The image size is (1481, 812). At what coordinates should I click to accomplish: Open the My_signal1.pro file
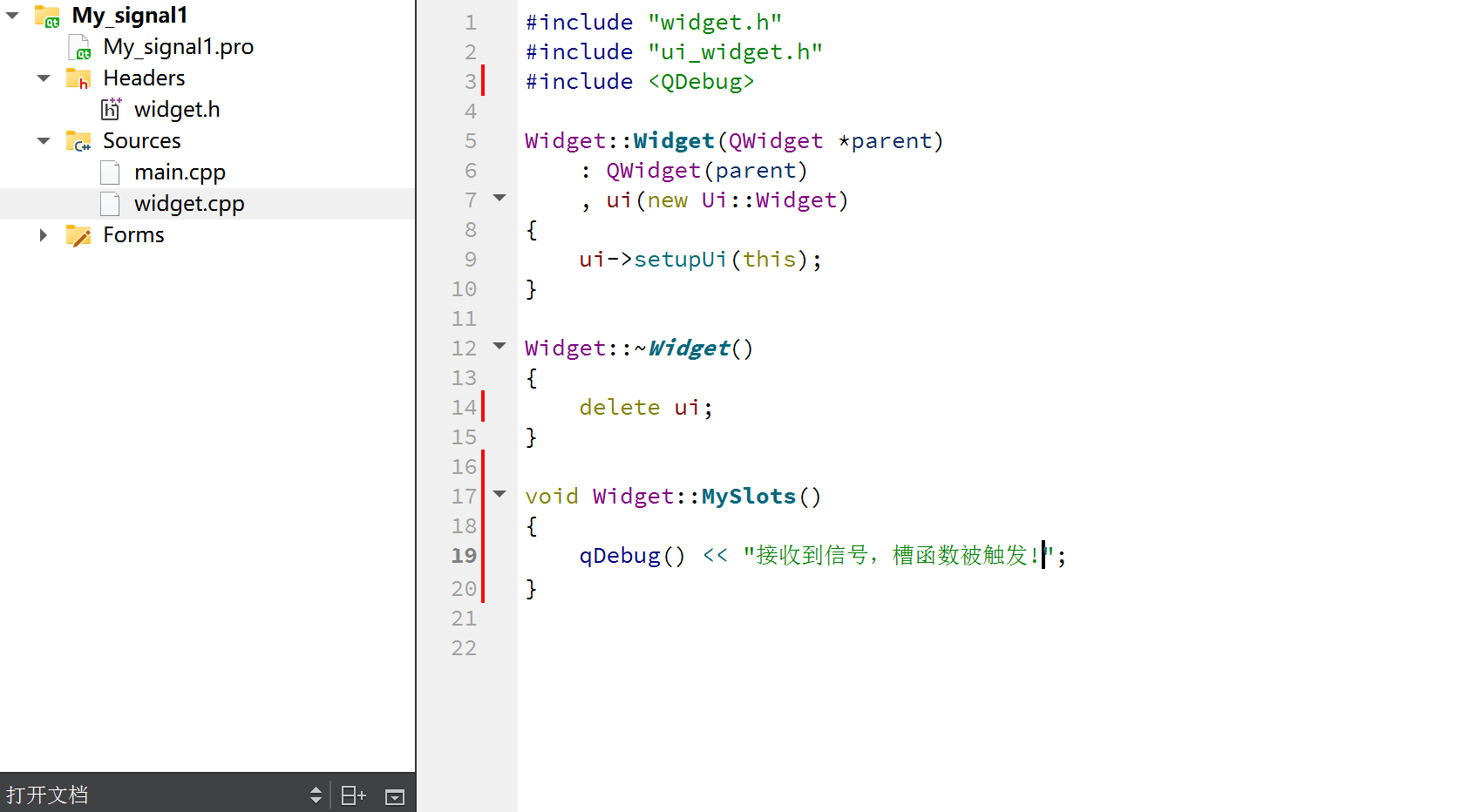[x=178, y=47]
